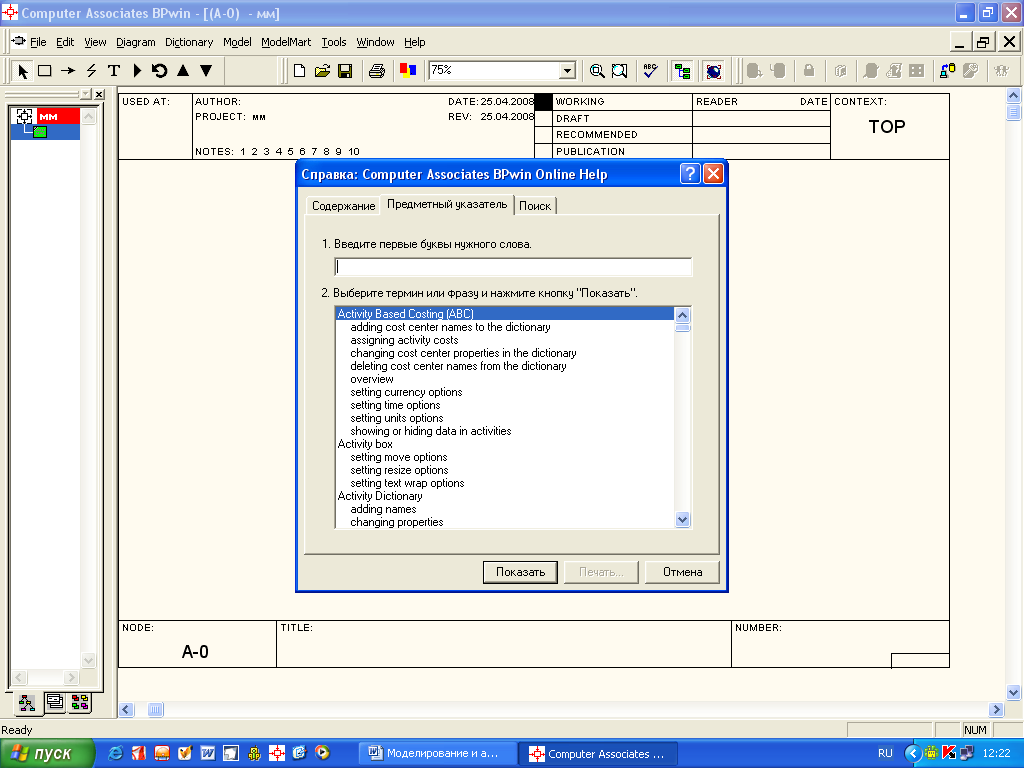Select 'setting currency options' index entry
The height and width of the screenshot is (768, 1024).
pyautogui.click(x=406, y=392)
